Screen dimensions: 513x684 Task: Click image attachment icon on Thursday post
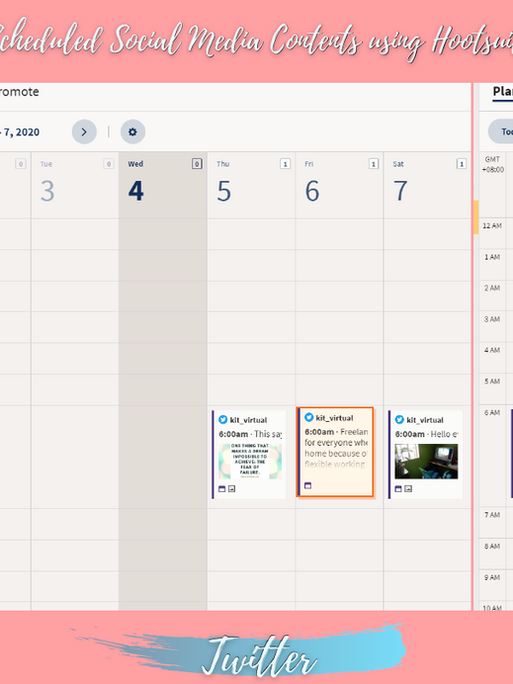pos(232,489)
